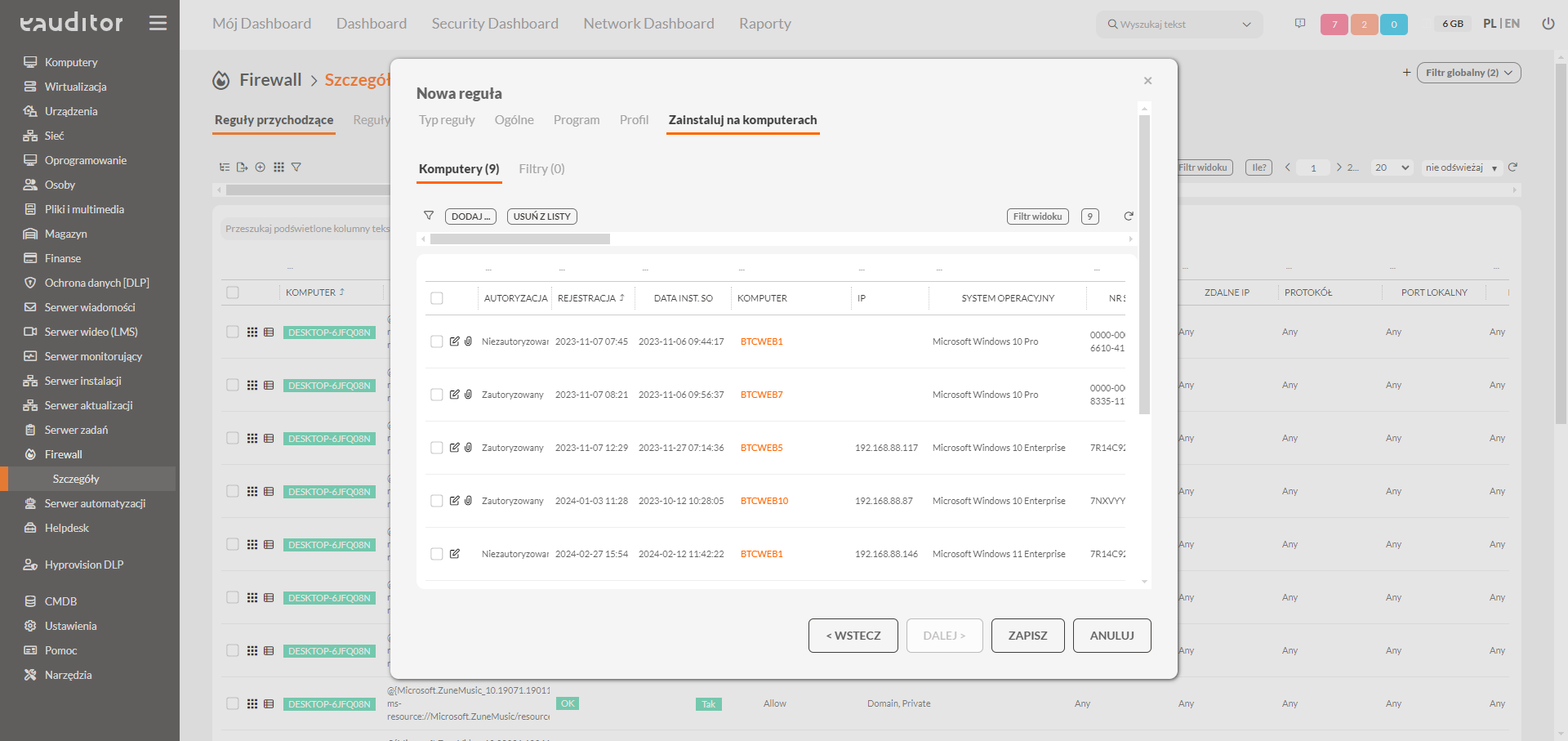Click the power logout icon
The height and width of the screenshot is (741, 1568).
point(1548,24)
